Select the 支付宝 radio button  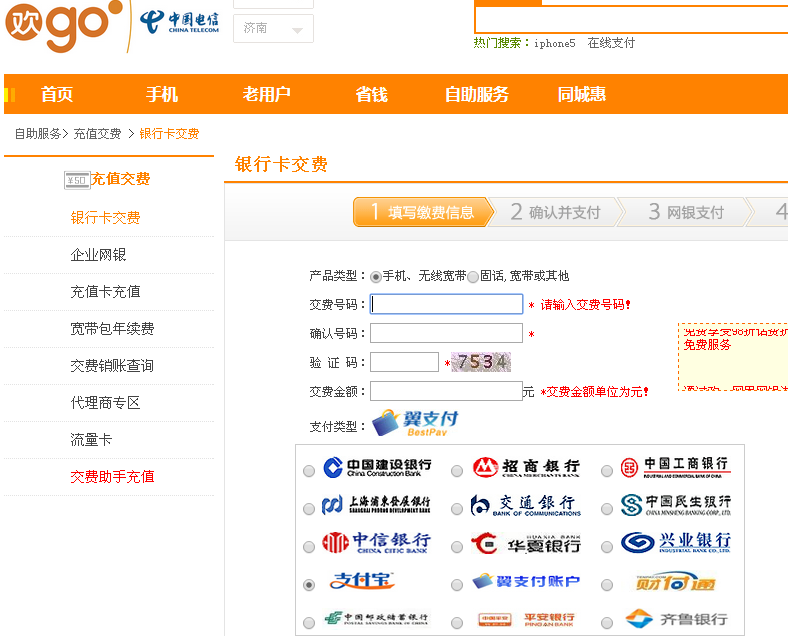pyautogui.click(x=309, y=585)
